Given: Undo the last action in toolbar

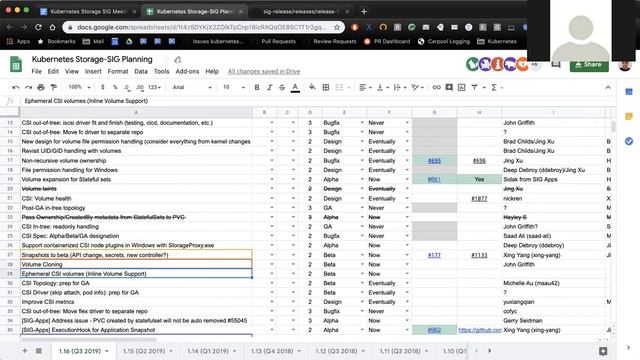Looking at the screenshot, I should [x=16, y=87].
